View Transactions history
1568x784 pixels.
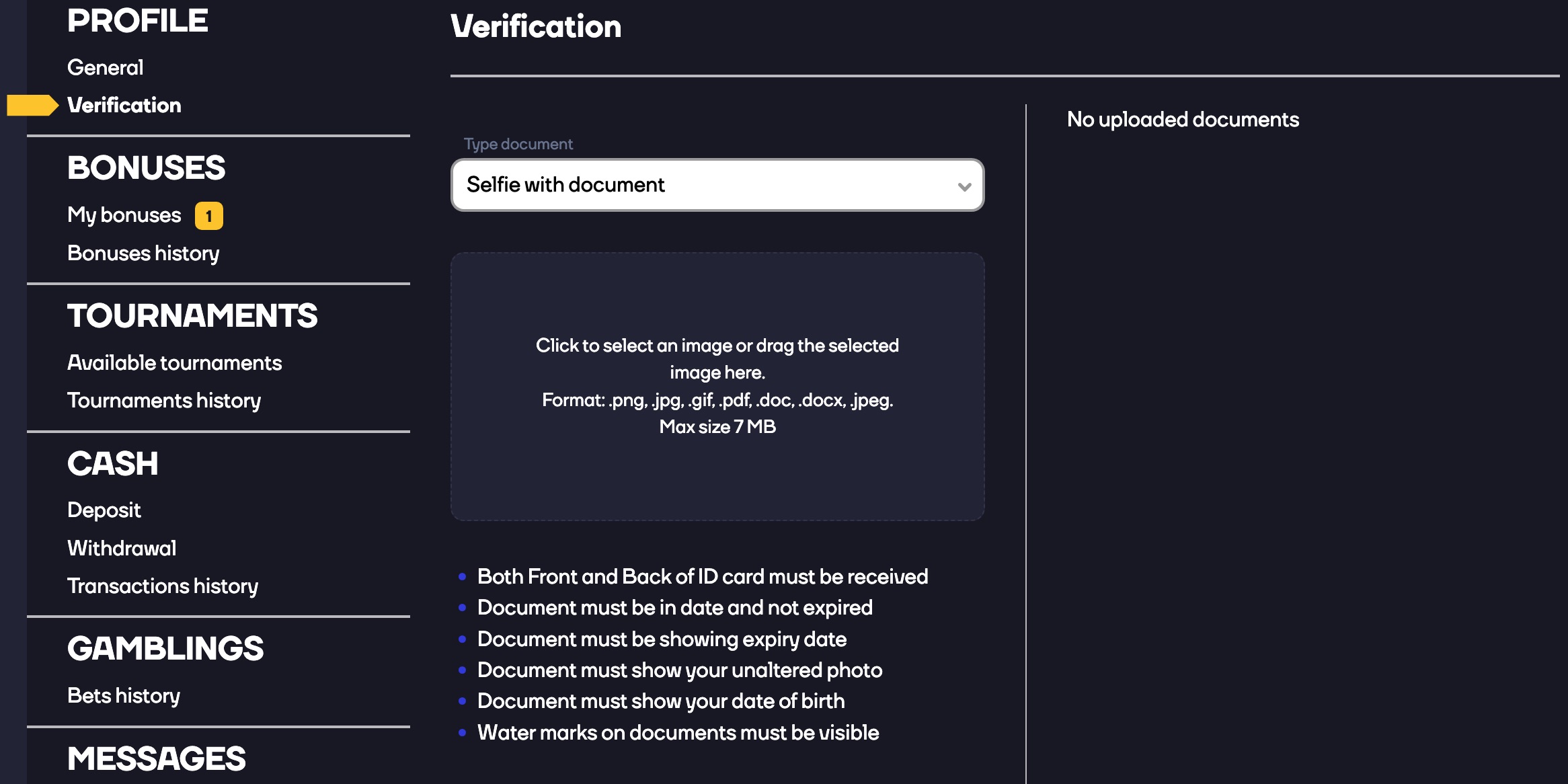[x=163, y=584]
